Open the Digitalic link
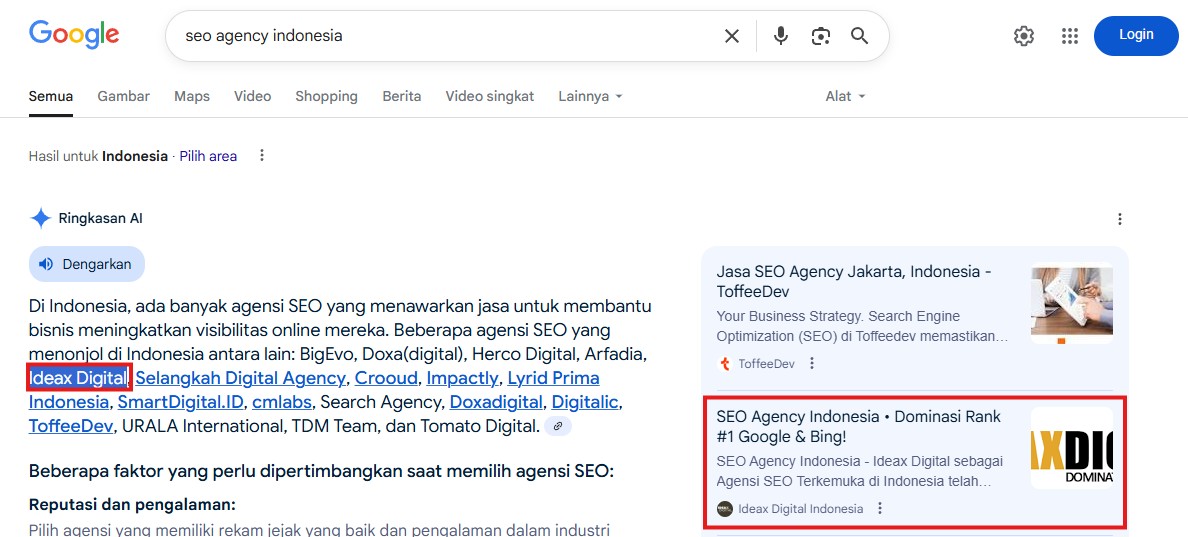1188x537 pixels. [585, 401]
